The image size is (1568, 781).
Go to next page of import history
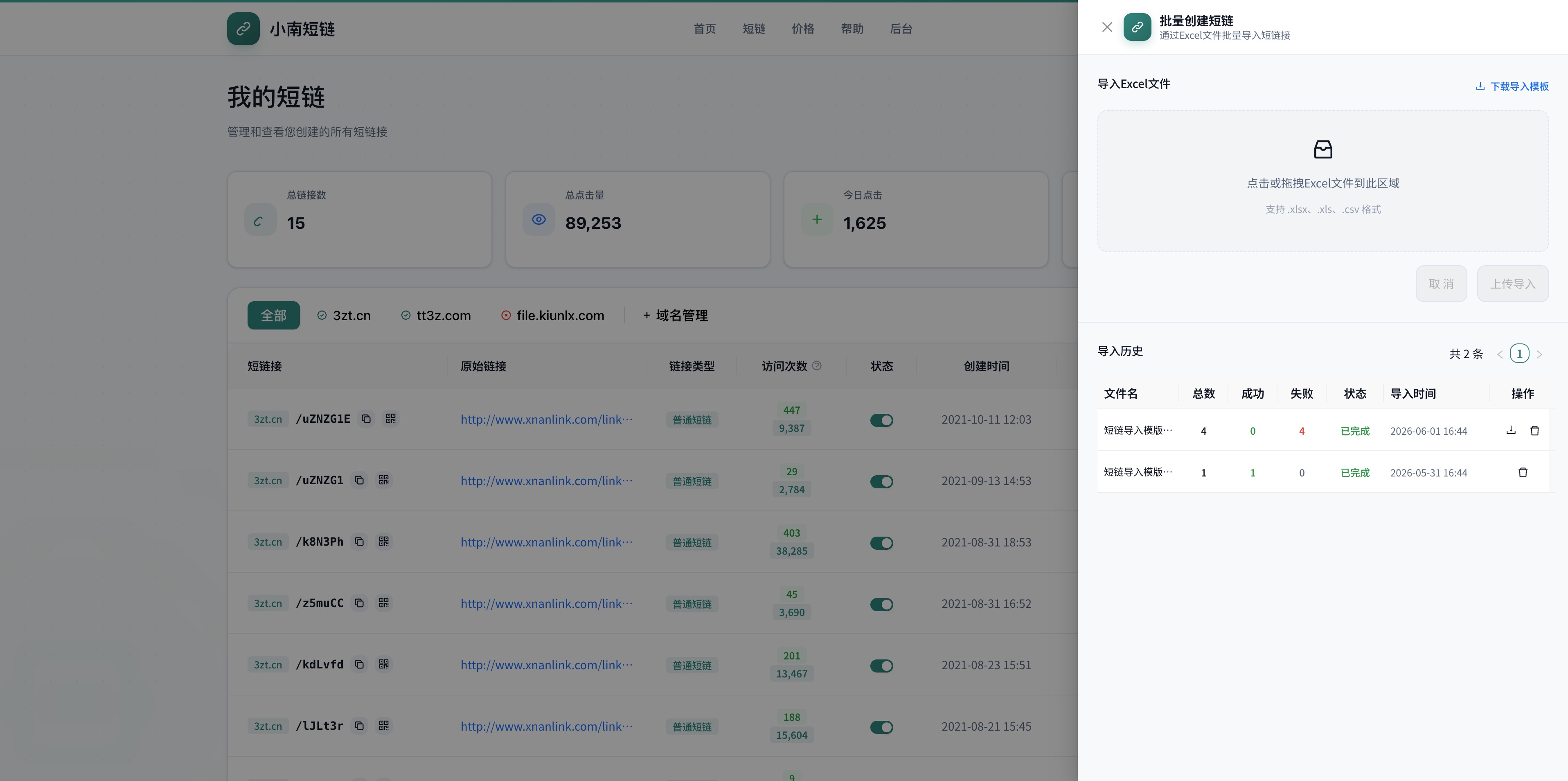tap(1539, 354)
